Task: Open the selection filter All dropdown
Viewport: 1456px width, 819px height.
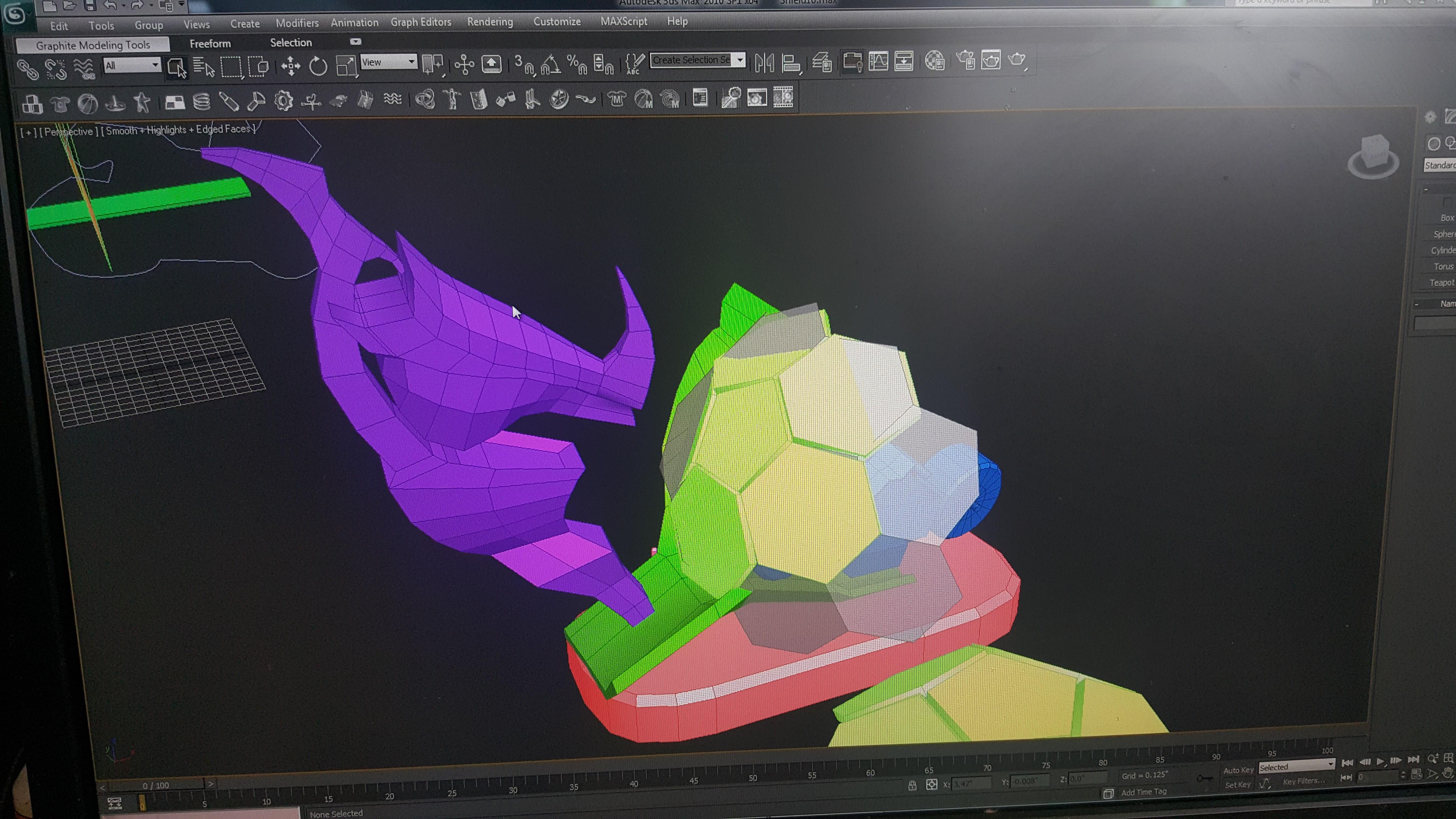Action: click(x=133, y=66)
